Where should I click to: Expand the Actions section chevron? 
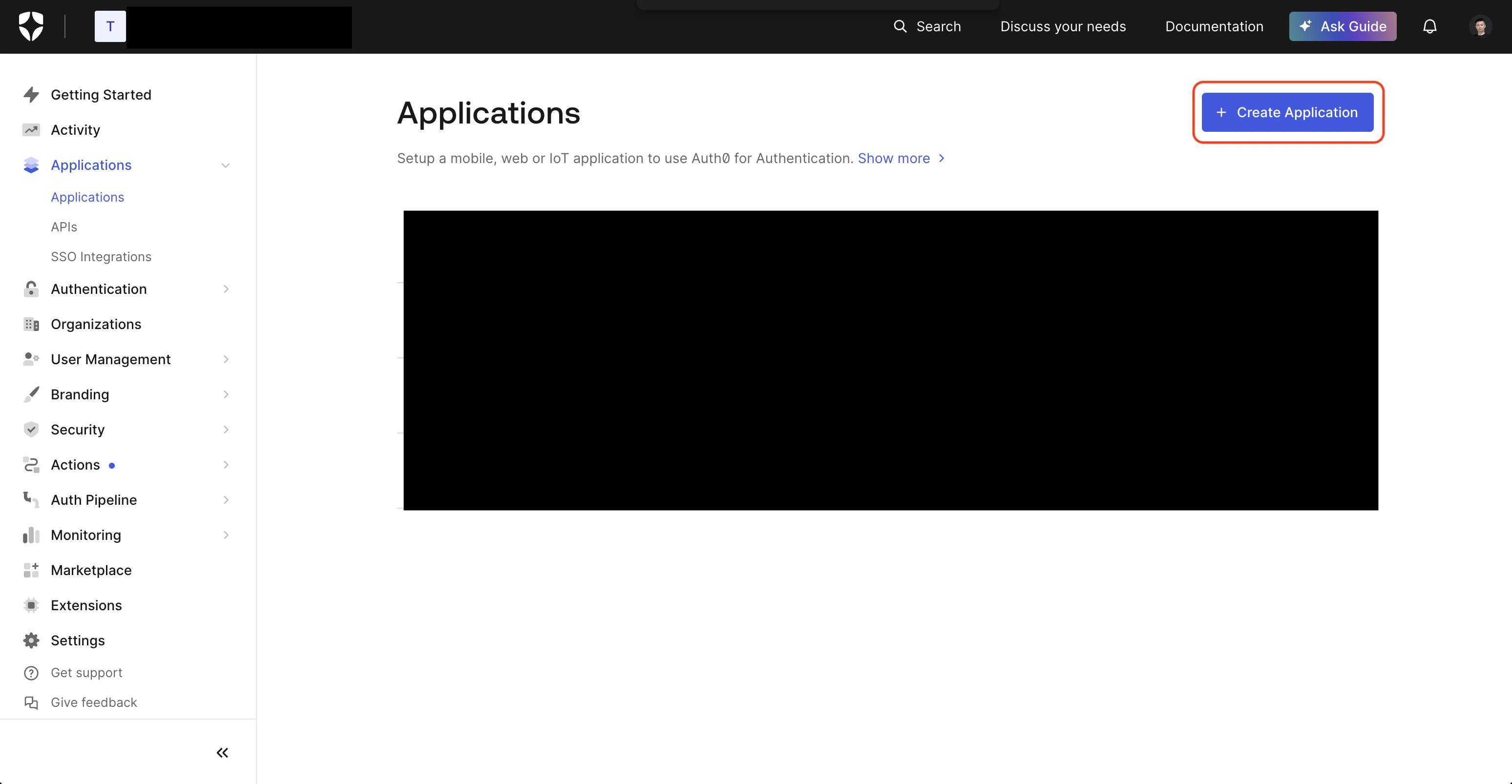click(226, 465)
